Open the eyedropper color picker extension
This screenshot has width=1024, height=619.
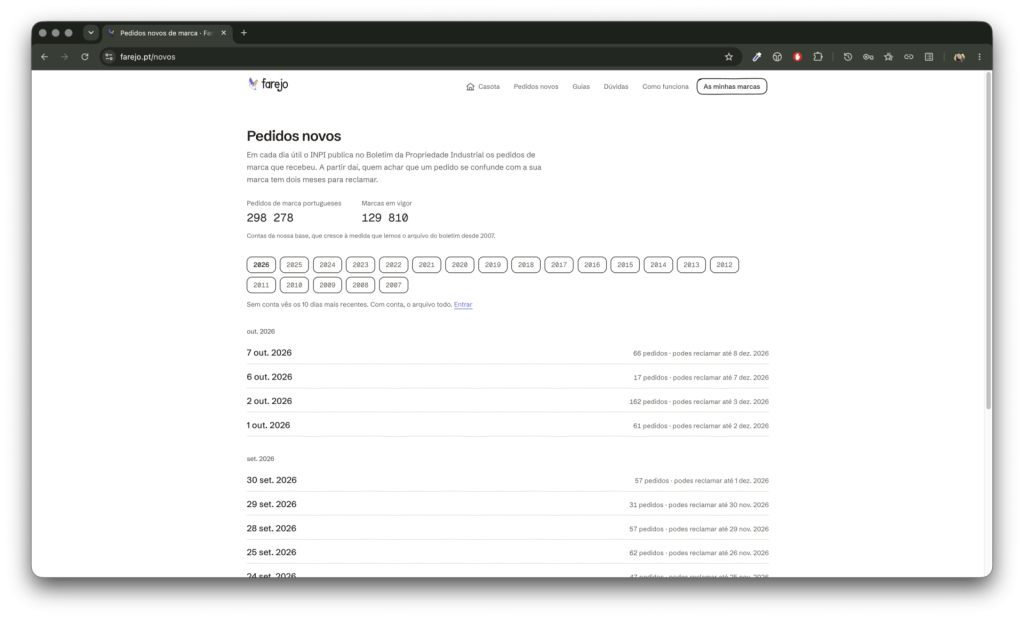(x=756, y=57)
